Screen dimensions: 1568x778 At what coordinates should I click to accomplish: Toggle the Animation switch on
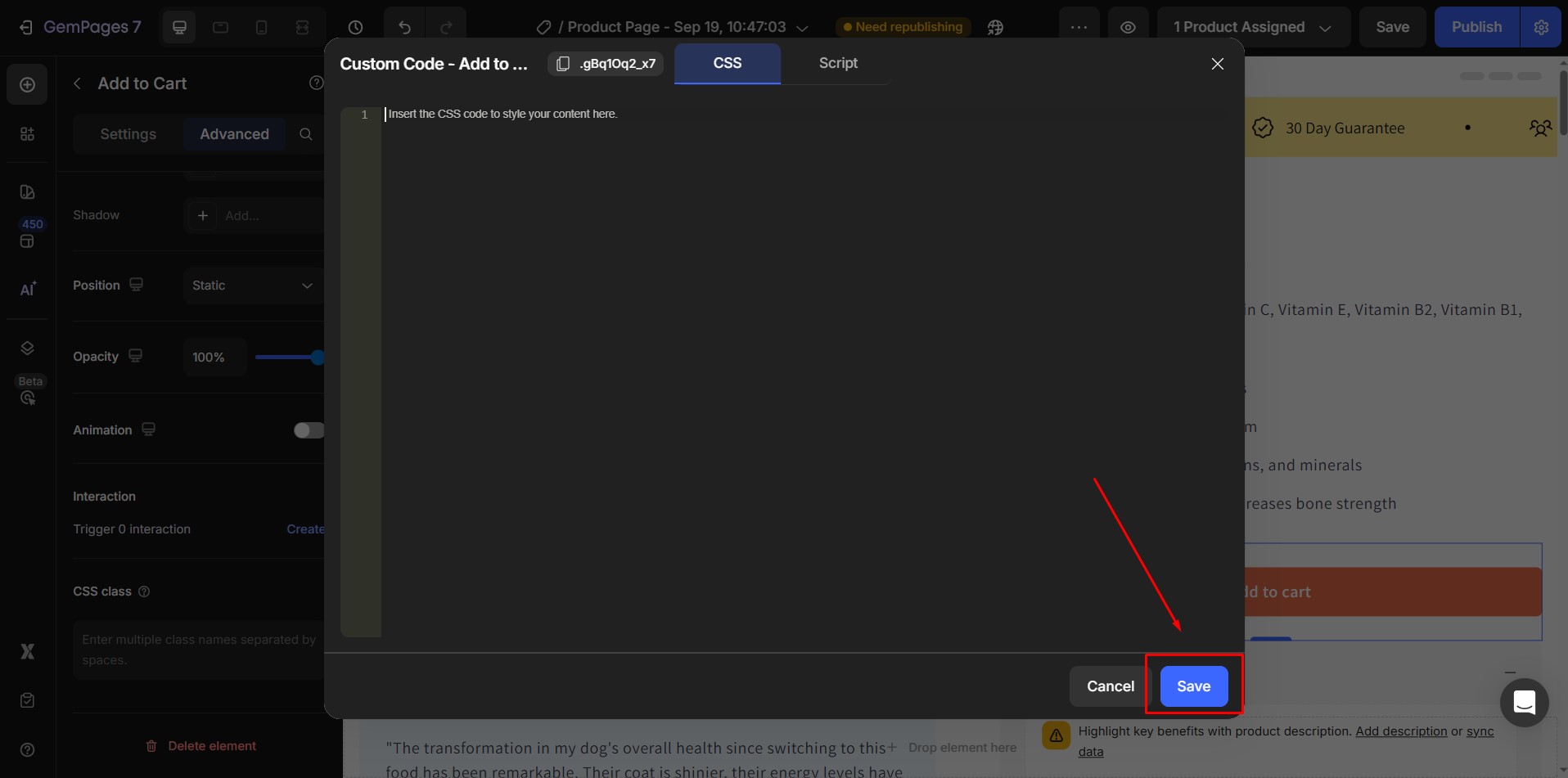pos(309,430)
